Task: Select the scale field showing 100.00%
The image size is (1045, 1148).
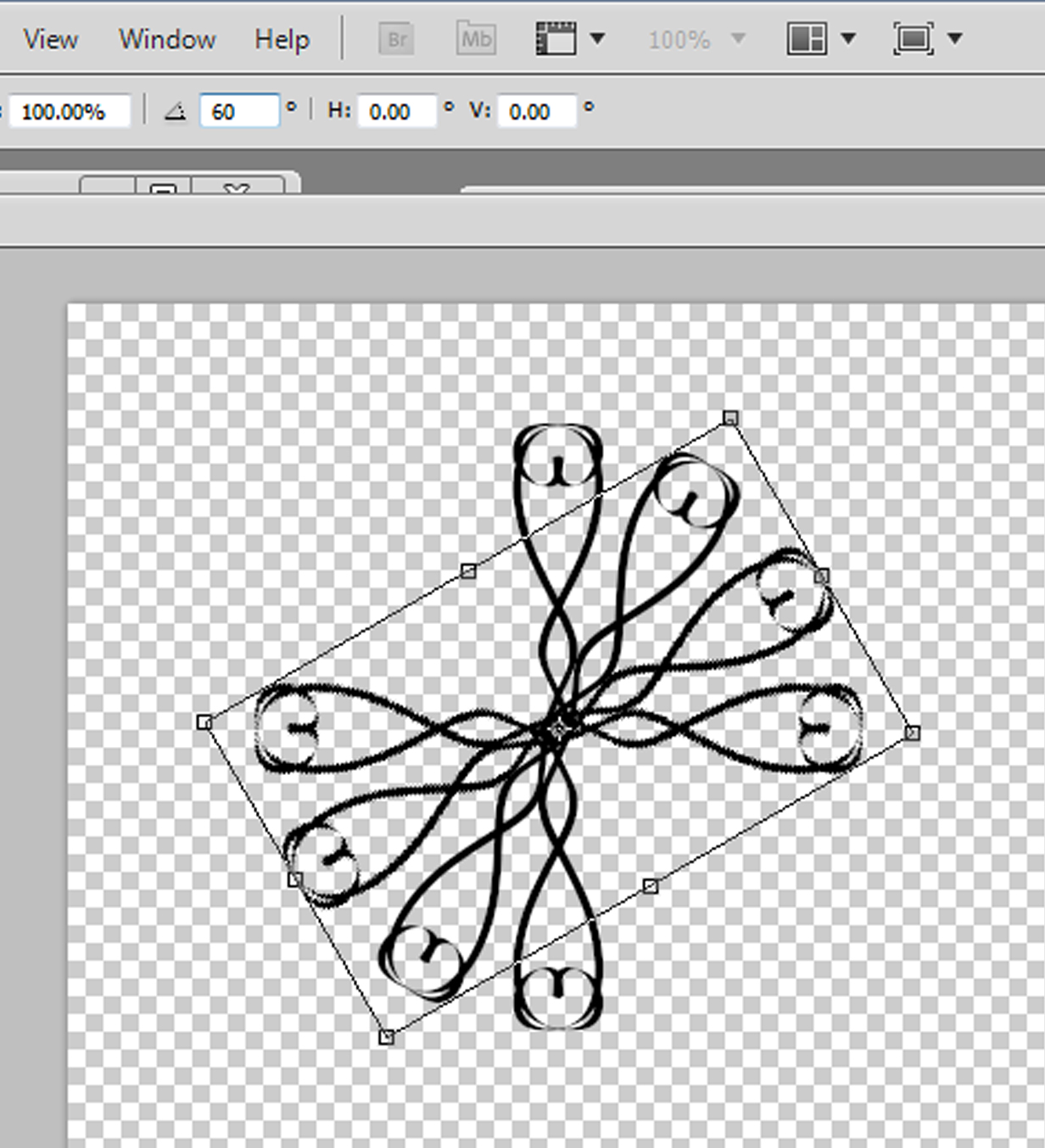Action: pos(68,109)
